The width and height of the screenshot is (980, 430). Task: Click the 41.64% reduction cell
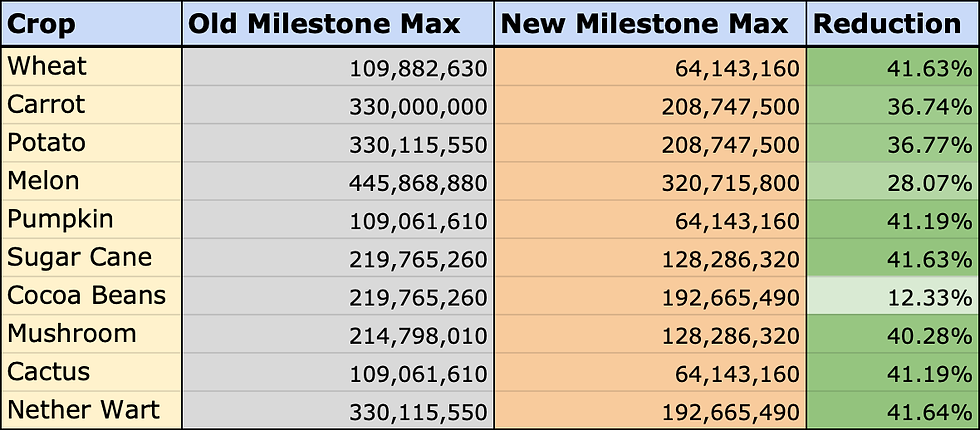coord(893,411)
